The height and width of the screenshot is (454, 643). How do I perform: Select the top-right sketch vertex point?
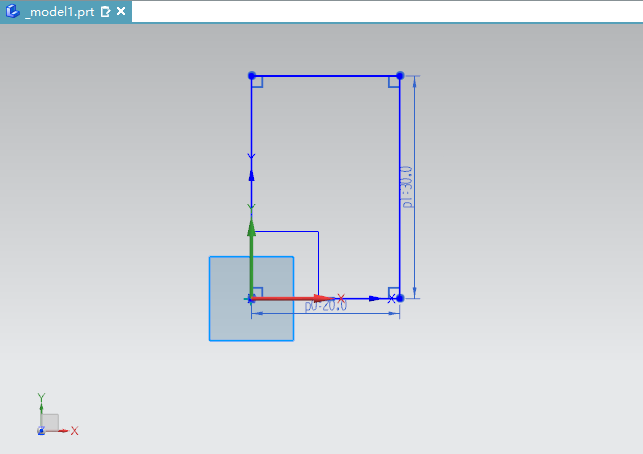pos(400,75)
